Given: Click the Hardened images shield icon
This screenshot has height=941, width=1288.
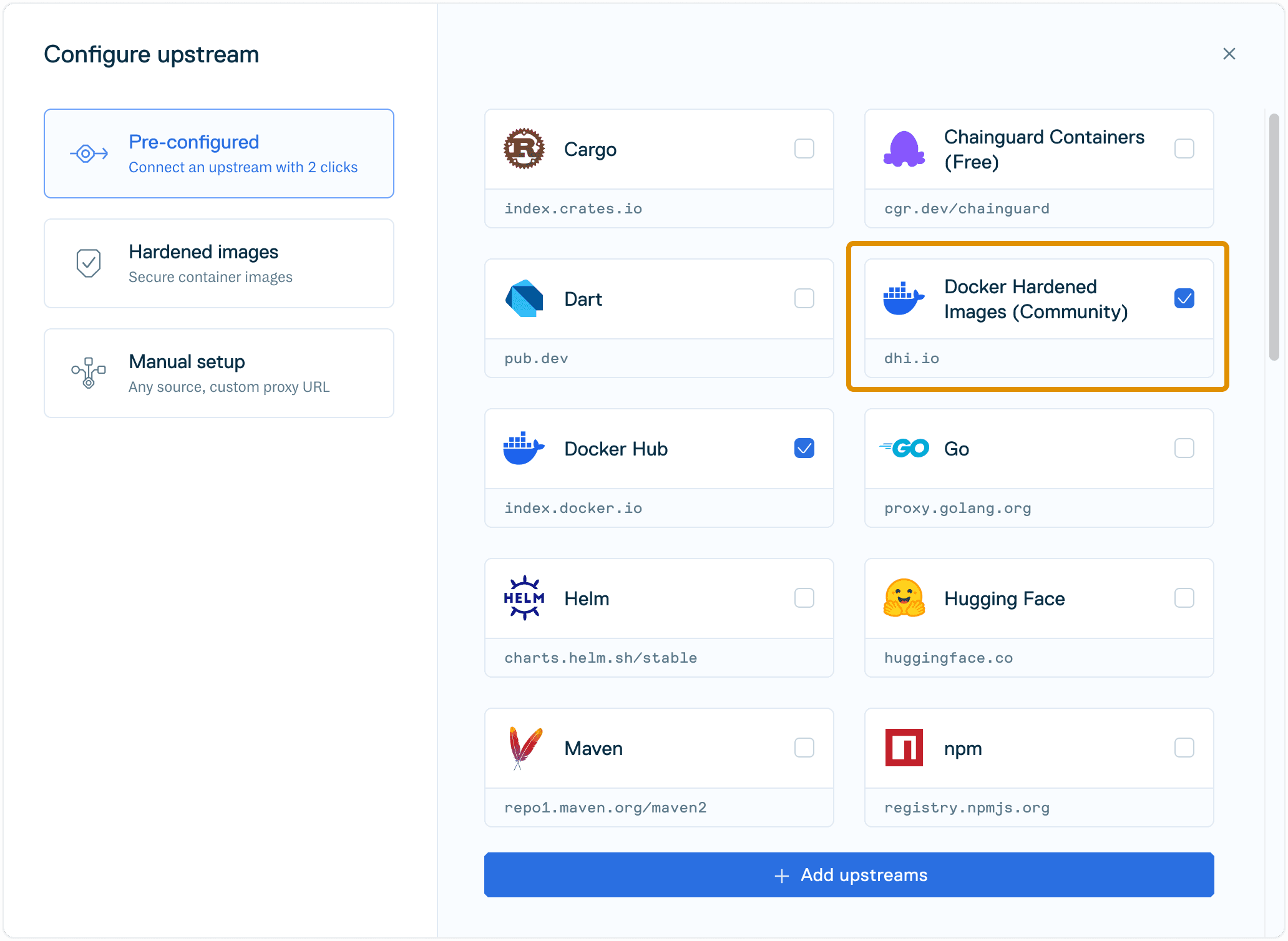Looking at the screenshot, I should click(x=89, y=263).
